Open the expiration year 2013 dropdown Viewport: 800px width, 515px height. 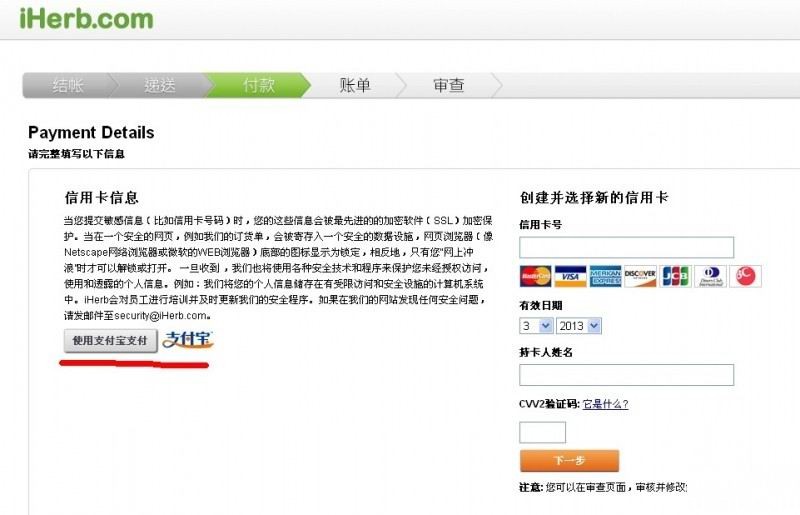point(579,326)
